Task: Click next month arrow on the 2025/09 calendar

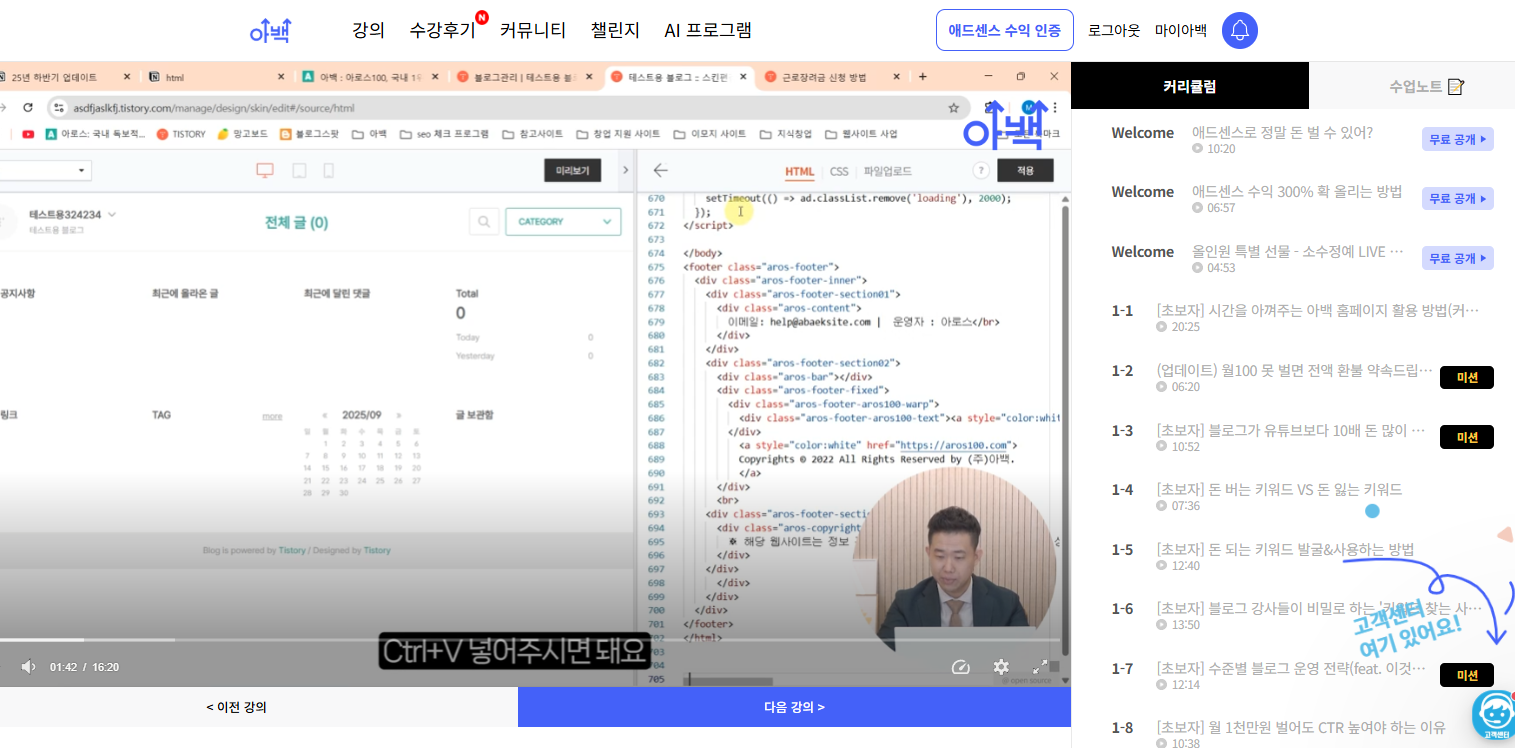Action: click(399, 415)
